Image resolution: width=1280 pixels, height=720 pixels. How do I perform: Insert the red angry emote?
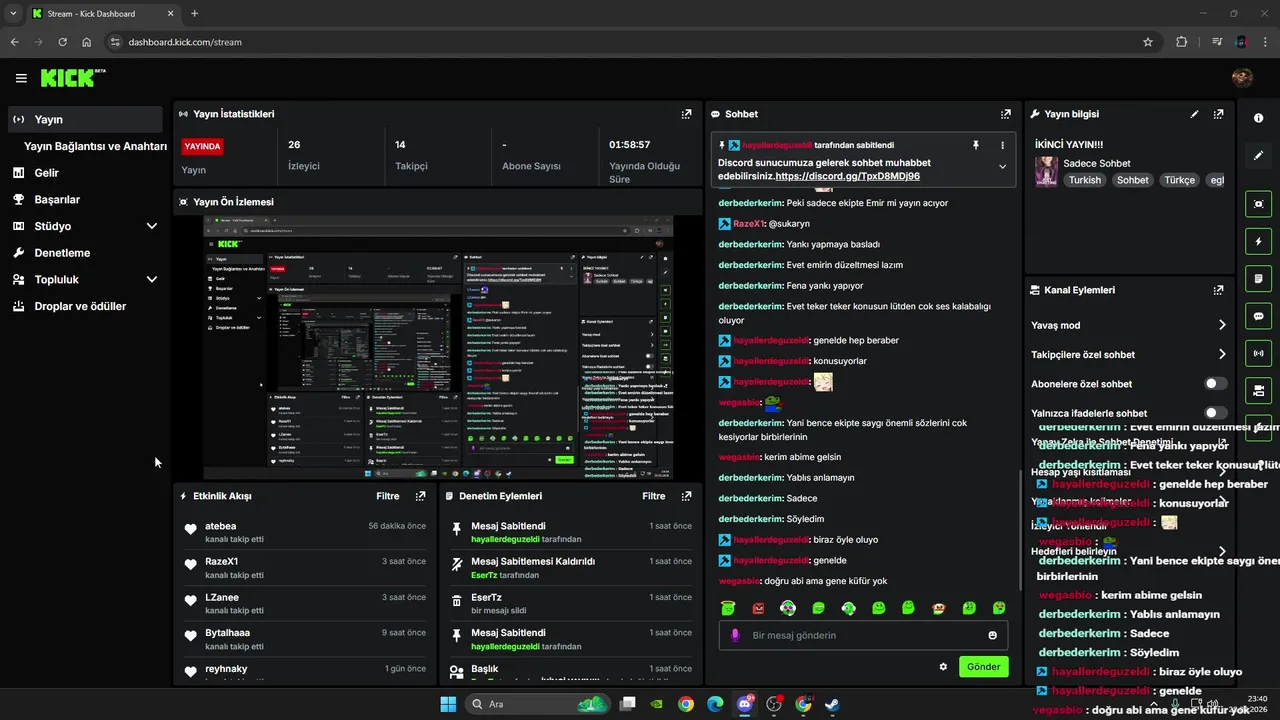click(758, 607)
